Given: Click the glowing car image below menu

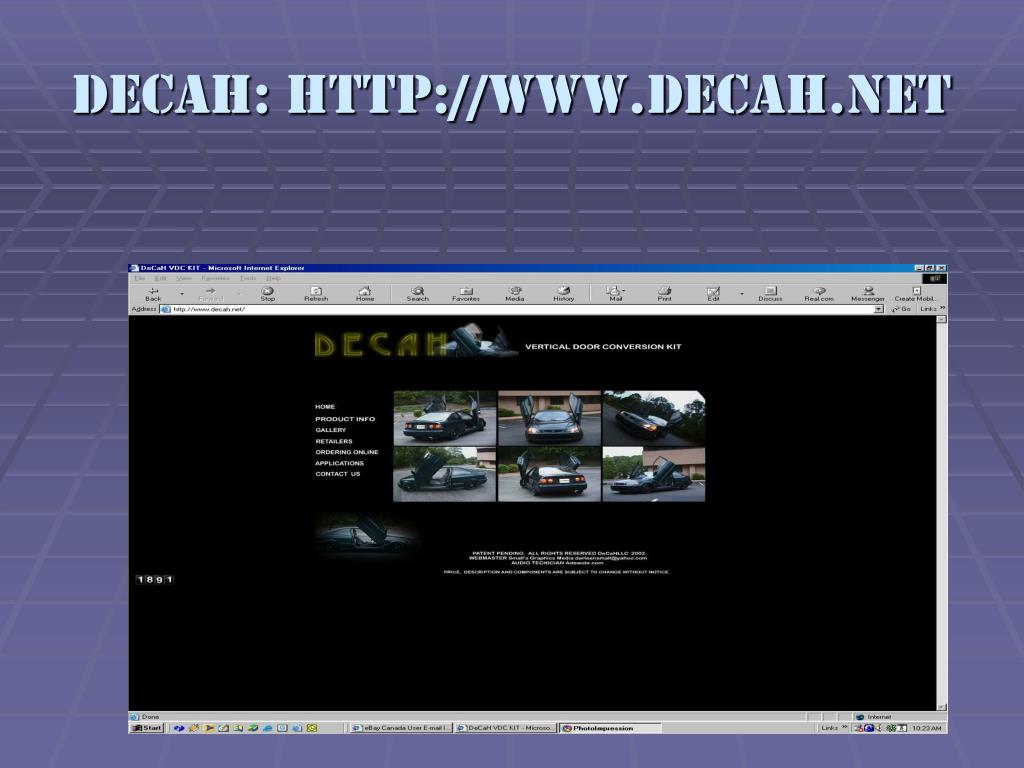Looking at the screenshot, I should (x=367, y=536).
